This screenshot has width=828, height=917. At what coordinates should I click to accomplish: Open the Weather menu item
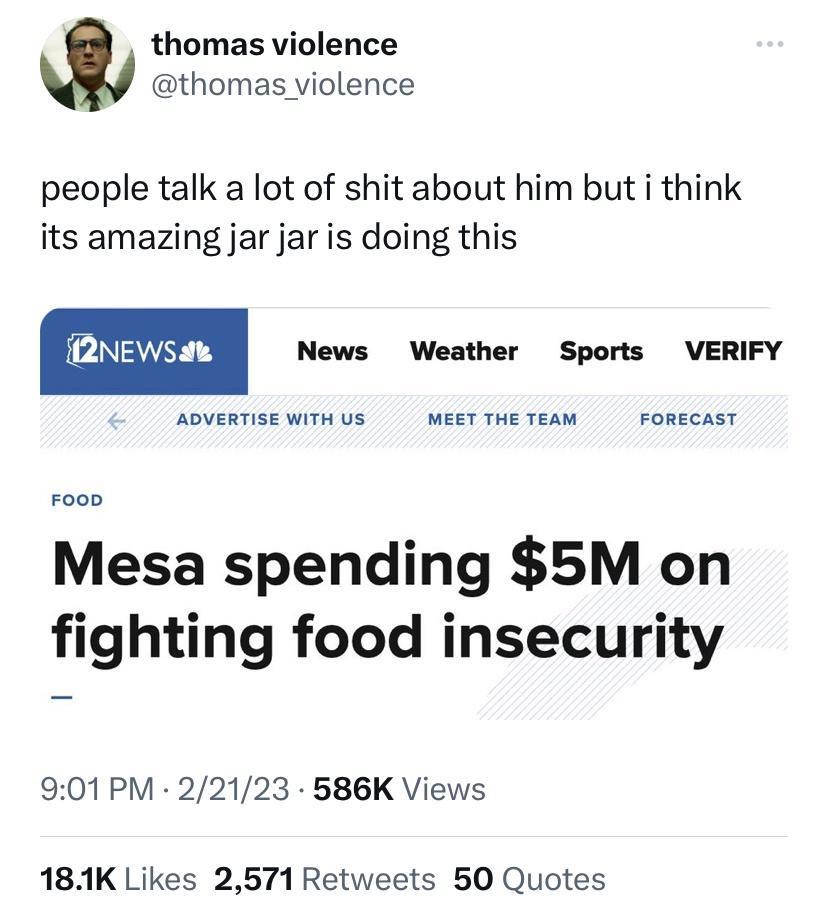coord(464,351)
